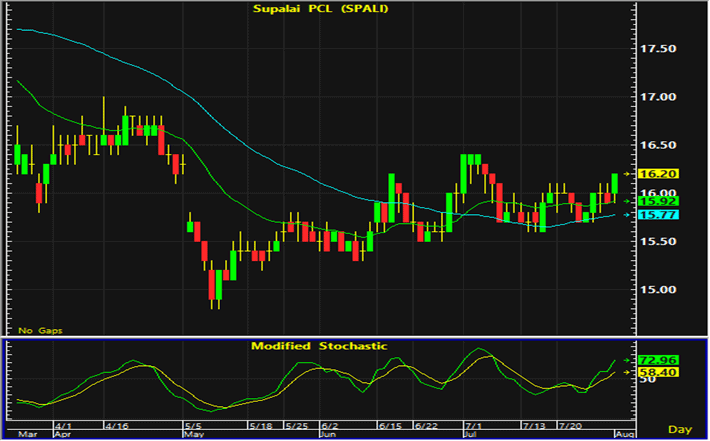Click the Supalai PCL (SPALI) chart title
Screen dimensions: 710x441
coord(321,9)
